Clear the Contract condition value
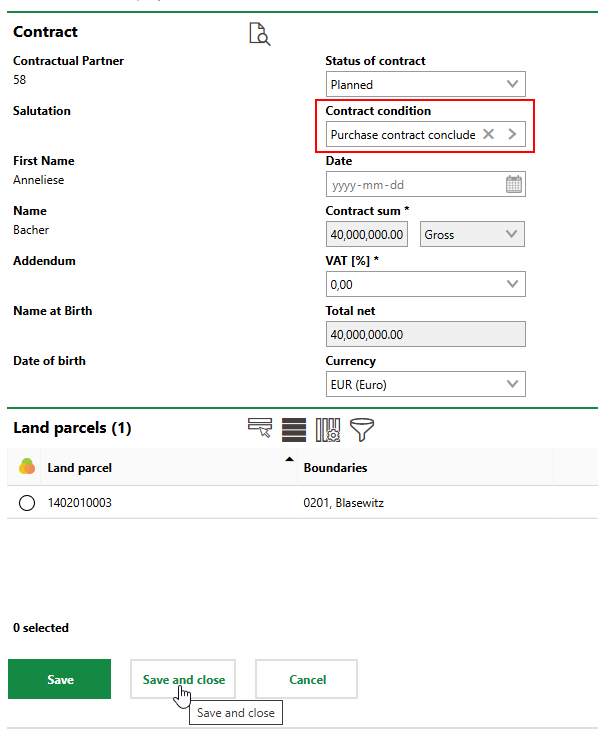Viewport: 598px width, 737px height. pos(488,134)
